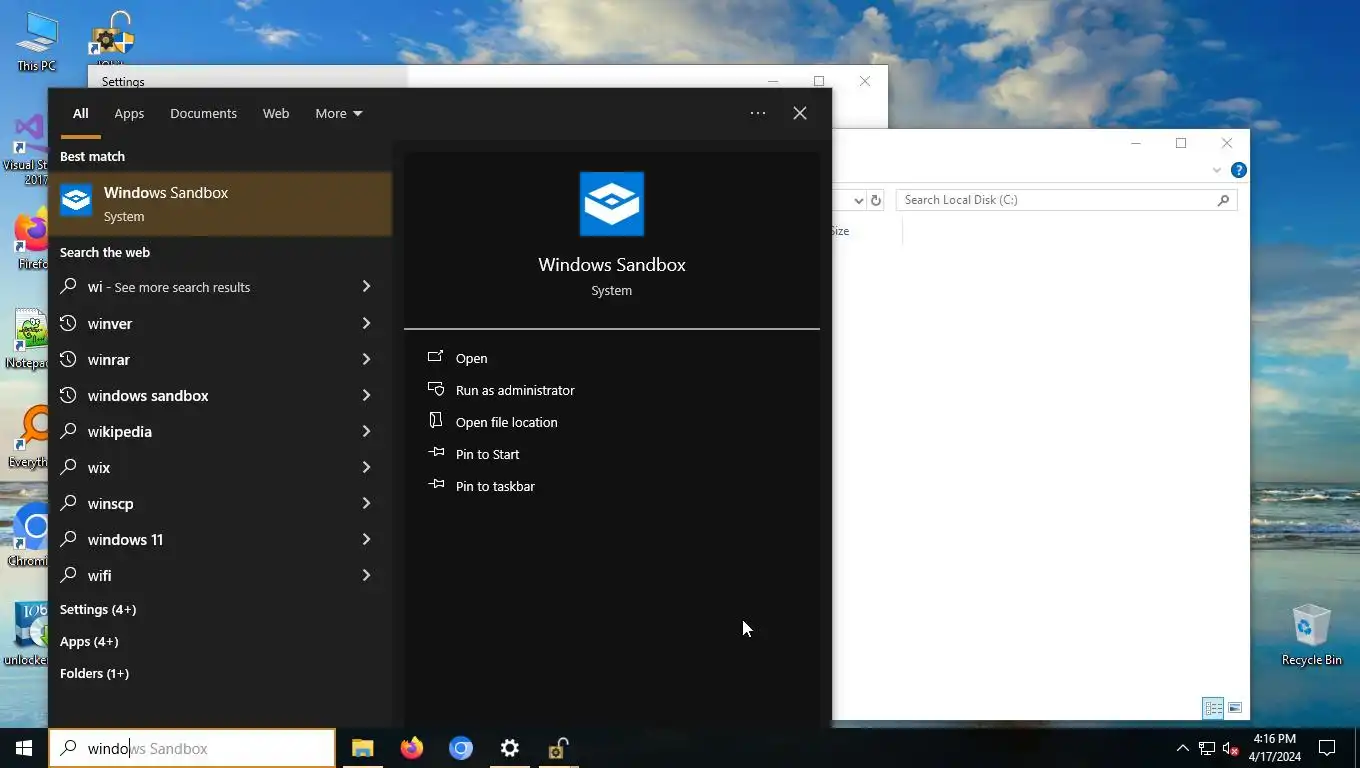The height and width of the screenshot is (768, 1360).
Task: Open the search panel options ellipsis
Action: coord(758,113)
